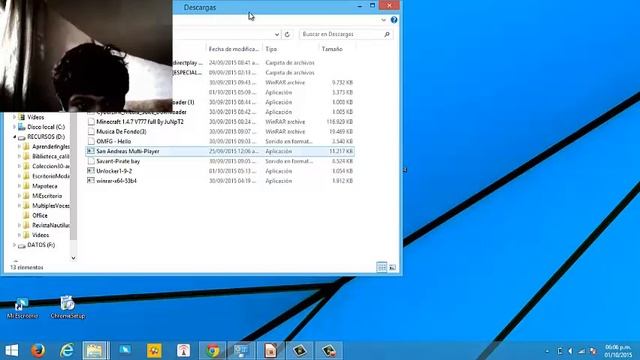Expand the MiEscritorio folder arrow in tree

(19, 196)
